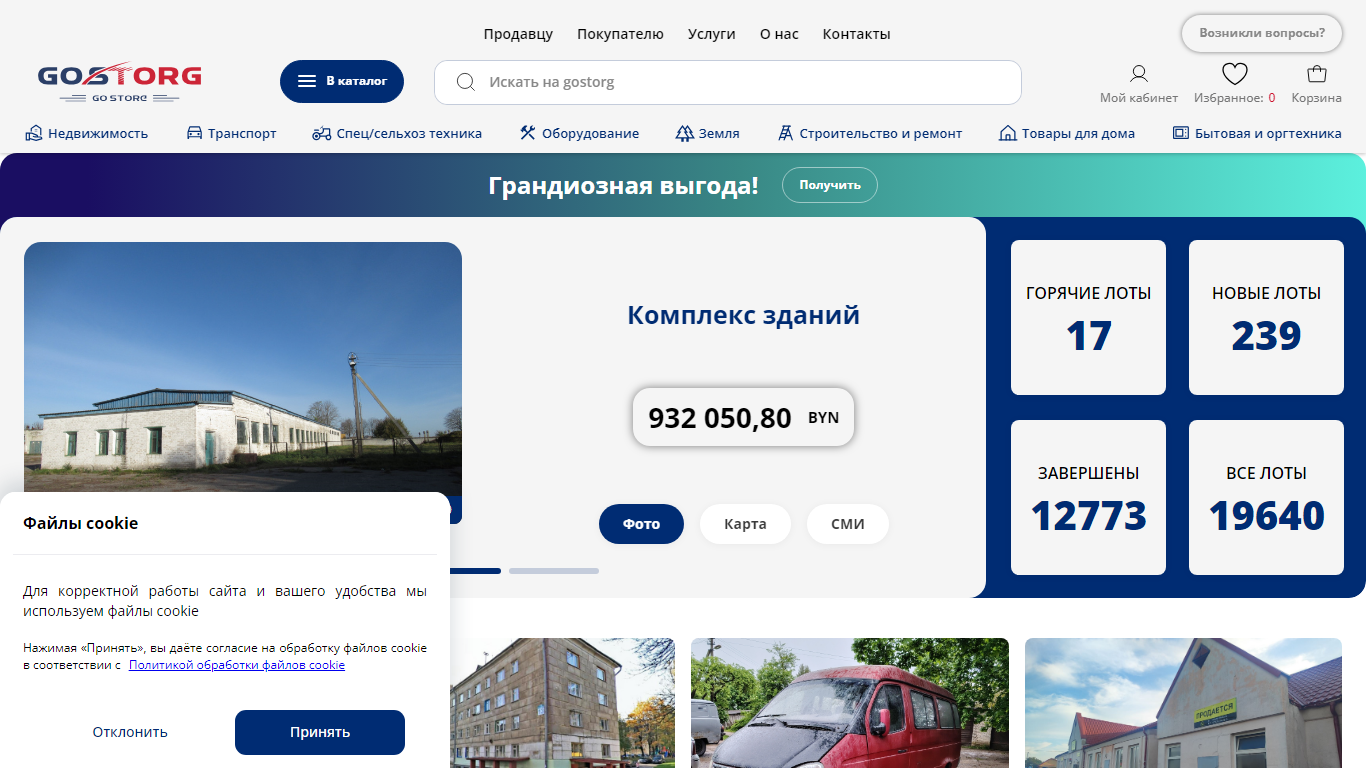Open Корзина shopping bag icon
This screenshot has width=1366, height=768.
(x=1317, y=73)
